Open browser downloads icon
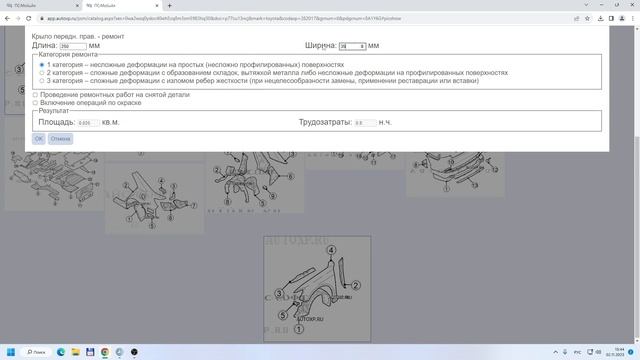Image resolution: width=640 pixels, height=360 pixels. (x=600, y=18)
